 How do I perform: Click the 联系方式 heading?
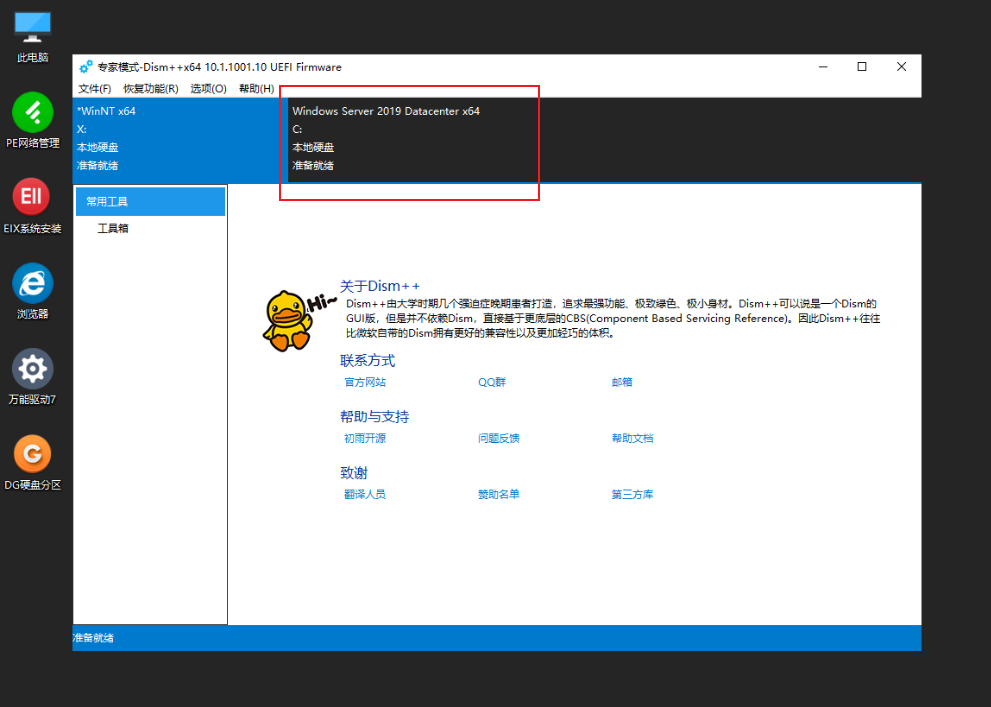pos(367,361)
